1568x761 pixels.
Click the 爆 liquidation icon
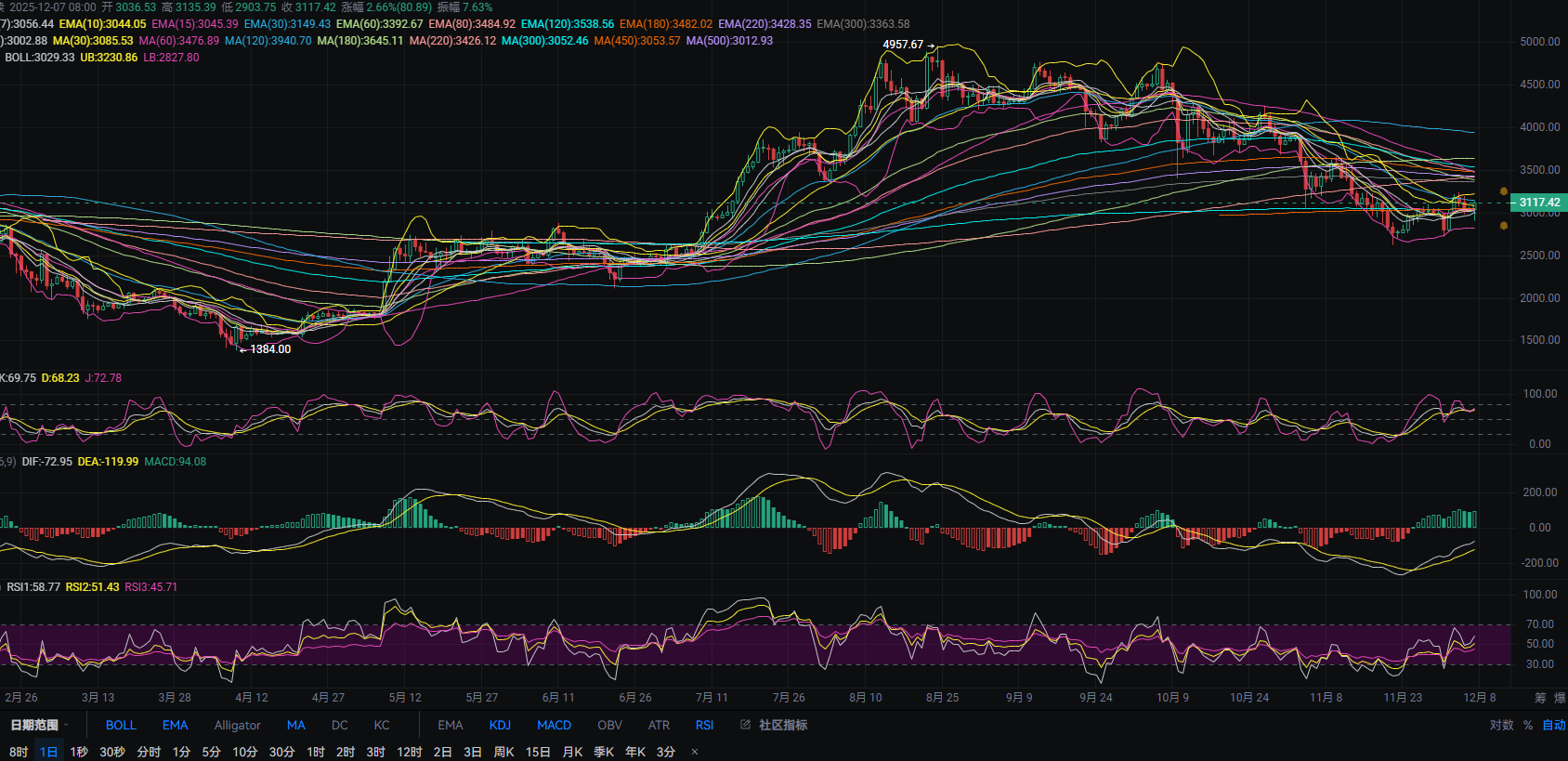1560,698
